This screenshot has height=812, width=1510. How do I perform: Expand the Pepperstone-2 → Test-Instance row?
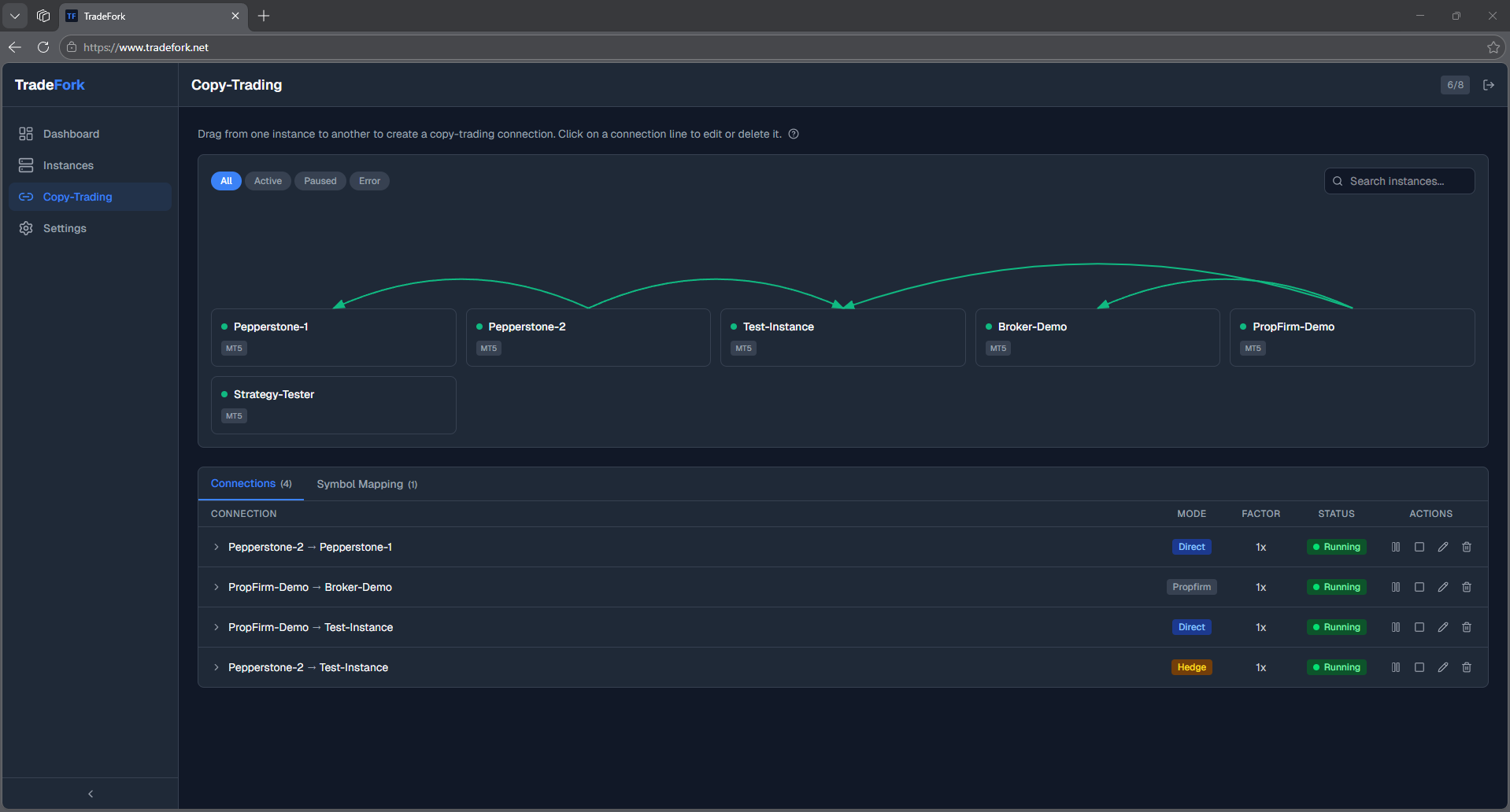(x=217, y=667)
